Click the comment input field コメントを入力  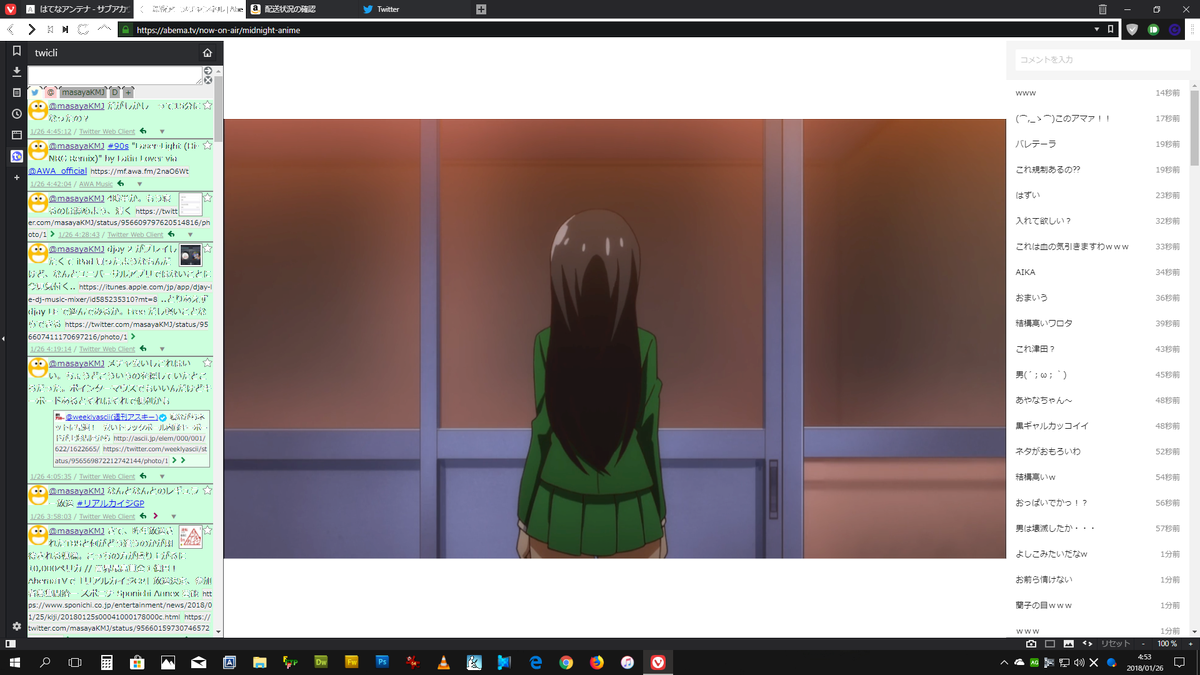coord(1103,60)
